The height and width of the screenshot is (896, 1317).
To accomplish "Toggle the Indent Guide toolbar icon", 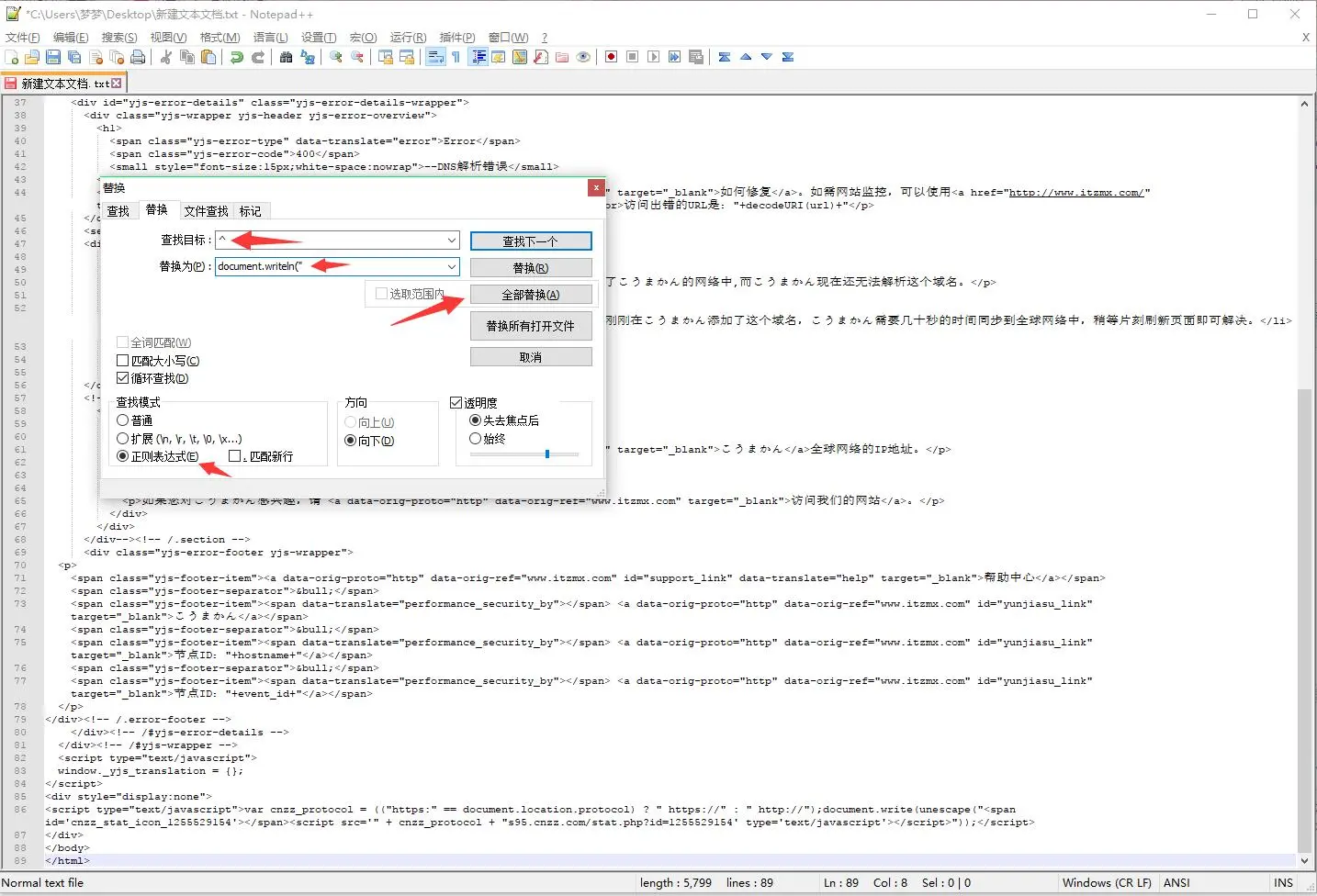I will tap(478, 57).
